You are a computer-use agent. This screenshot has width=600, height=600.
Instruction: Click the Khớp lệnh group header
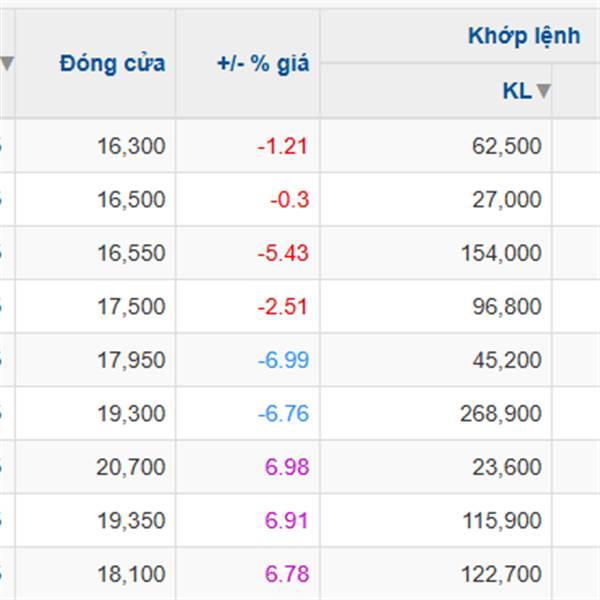click(x=524, y=36)
